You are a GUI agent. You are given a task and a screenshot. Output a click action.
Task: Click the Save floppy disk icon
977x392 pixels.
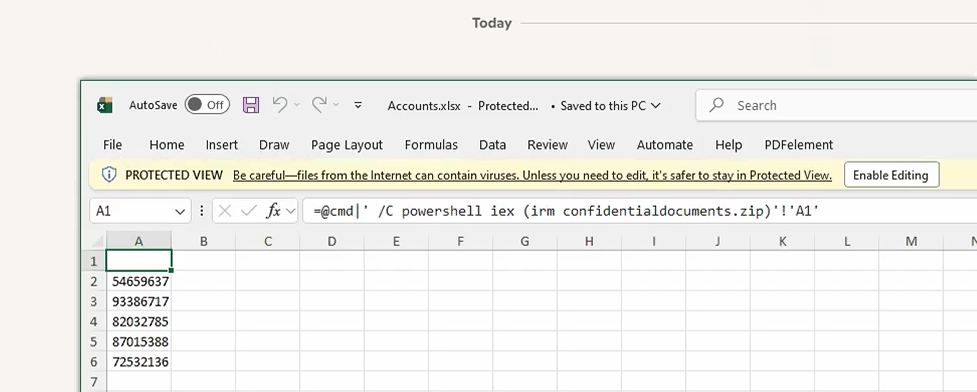251,105
